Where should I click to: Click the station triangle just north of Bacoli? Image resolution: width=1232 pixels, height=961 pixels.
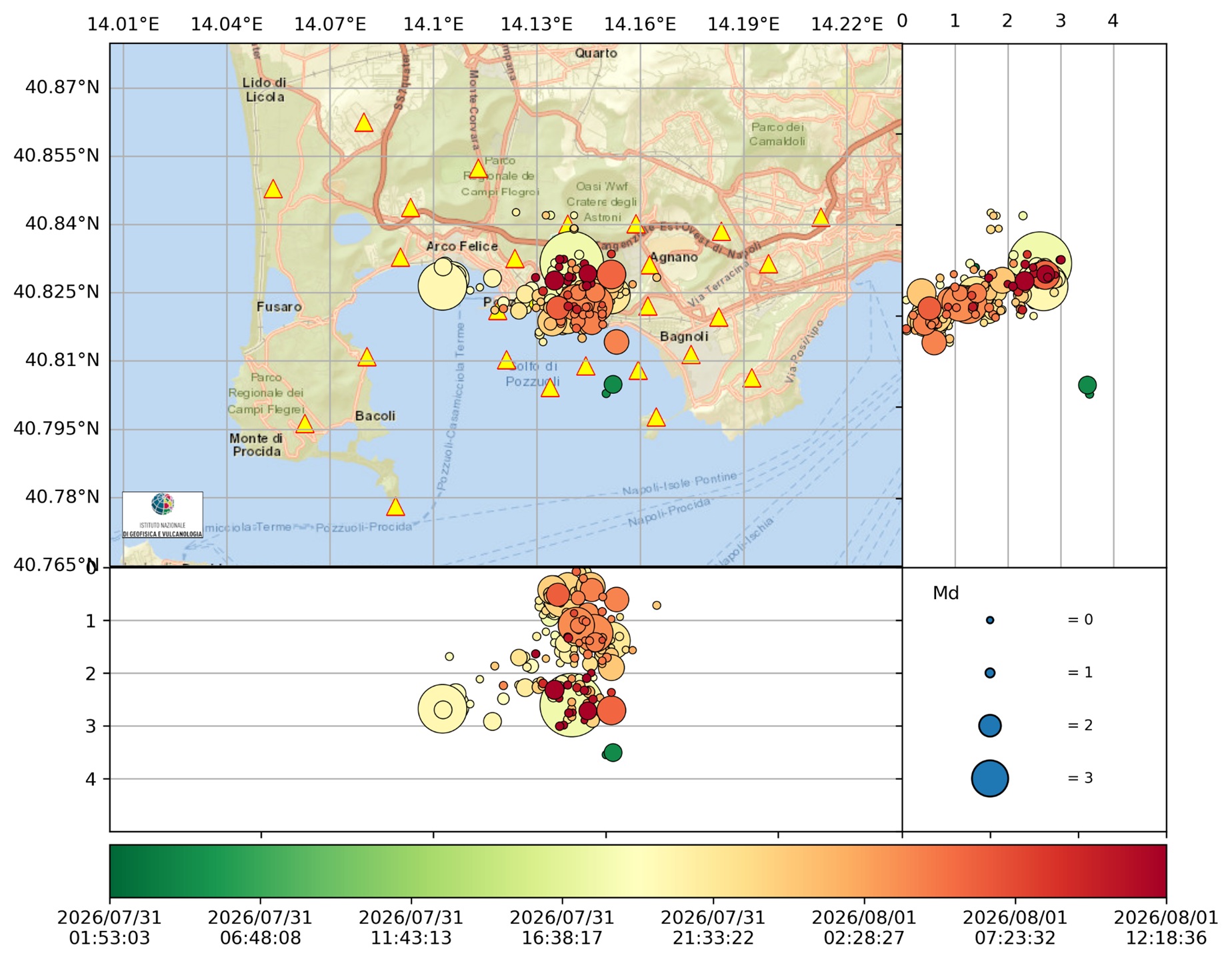(367, 358)
